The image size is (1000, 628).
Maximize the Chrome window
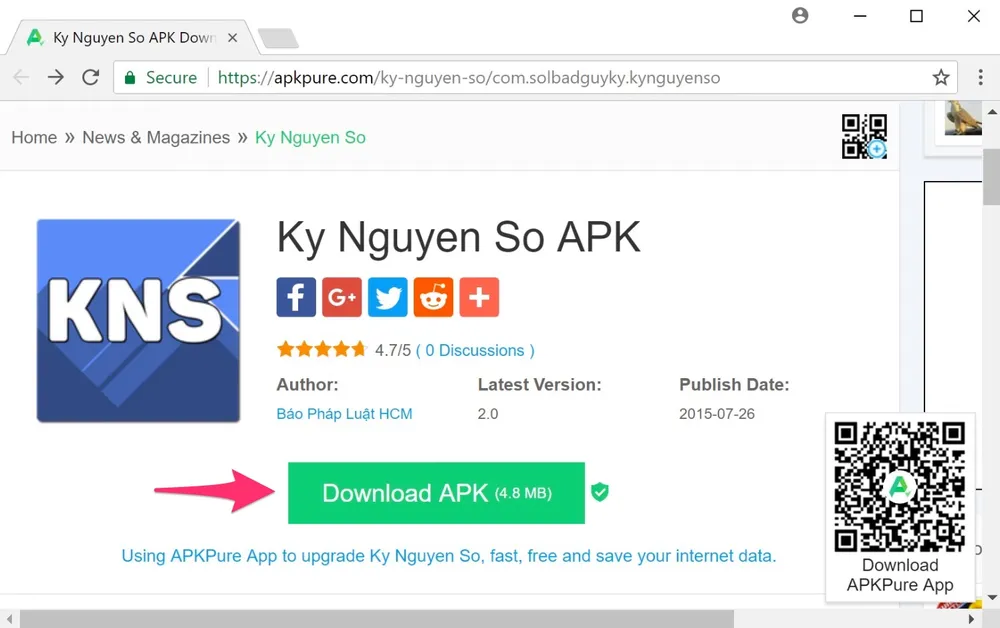[916, 16]
